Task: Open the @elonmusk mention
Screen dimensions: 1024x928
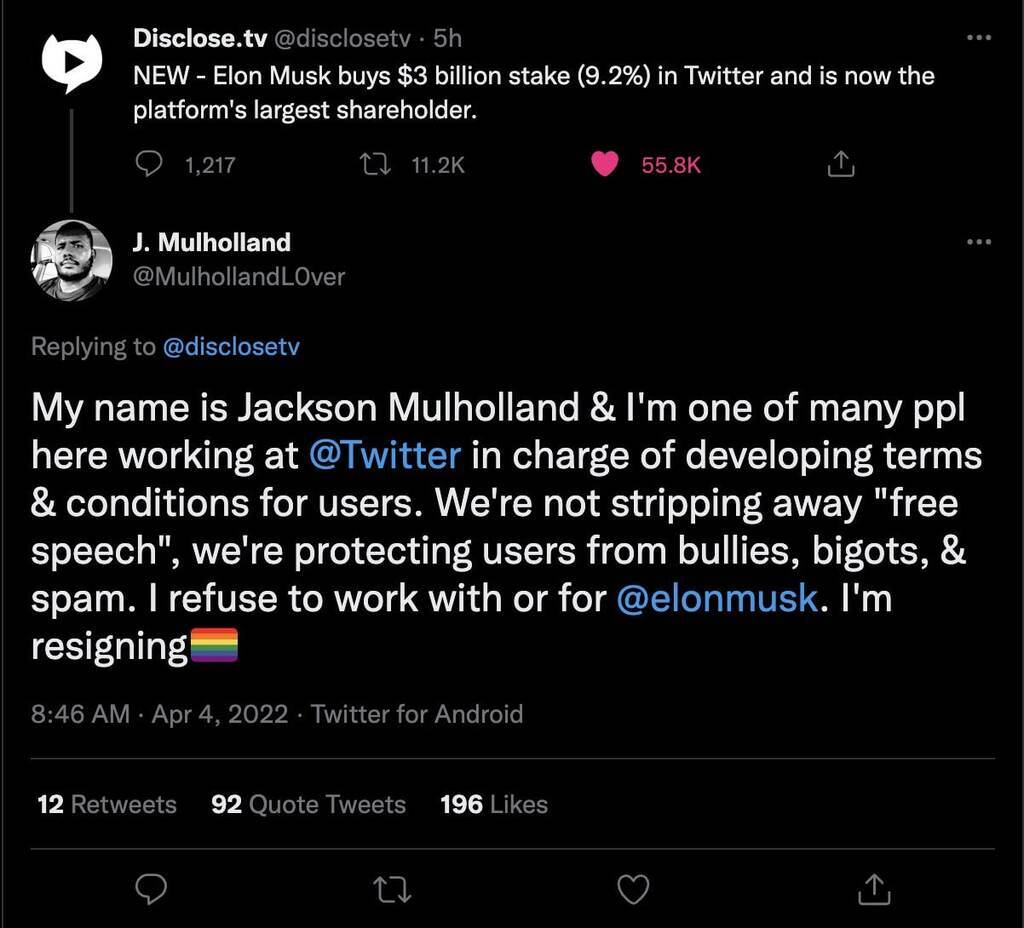Action: tap(717, 598)
